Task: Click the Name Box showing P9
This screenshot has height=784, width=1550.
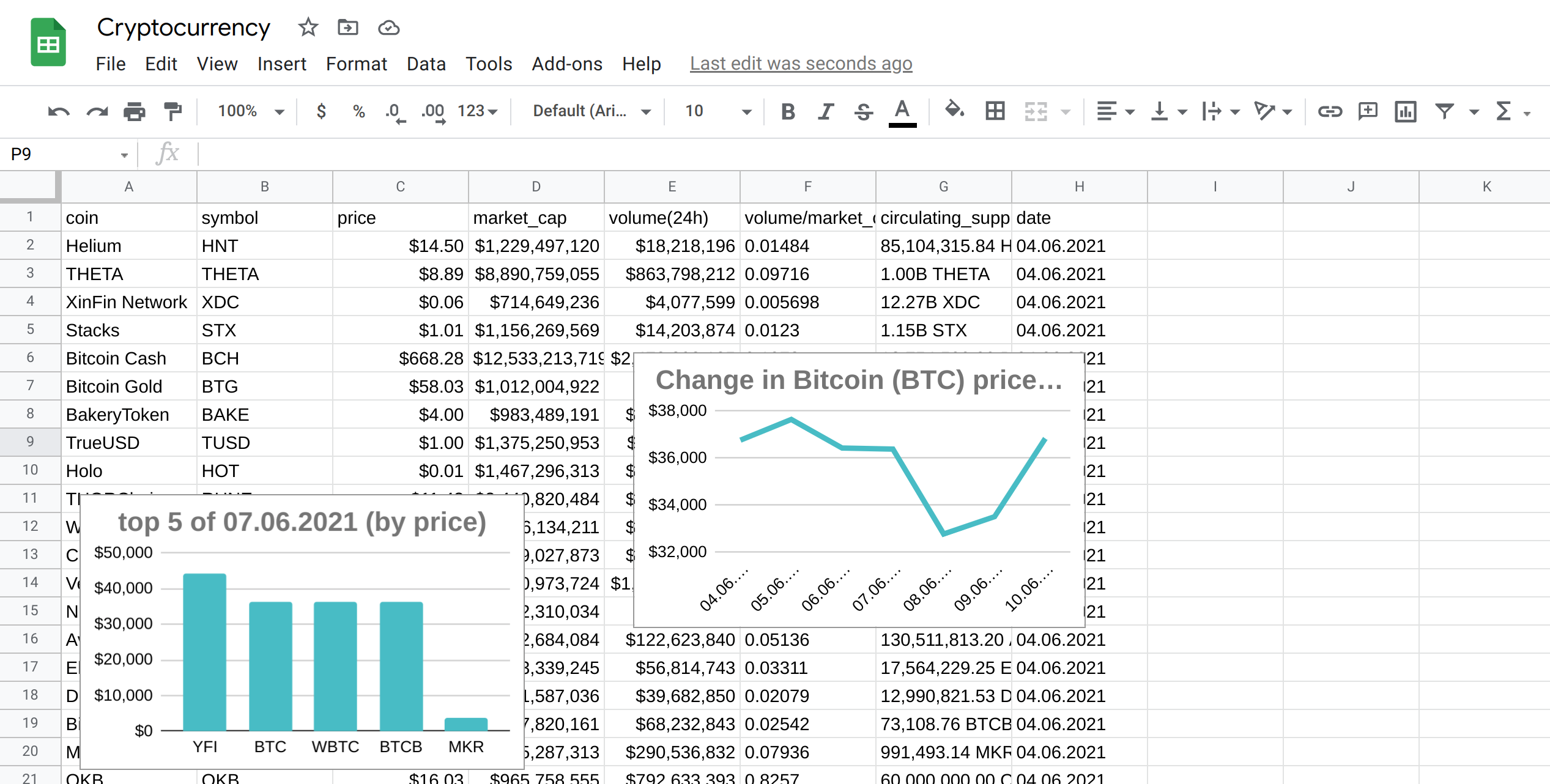Action: [x=61, y=154]
